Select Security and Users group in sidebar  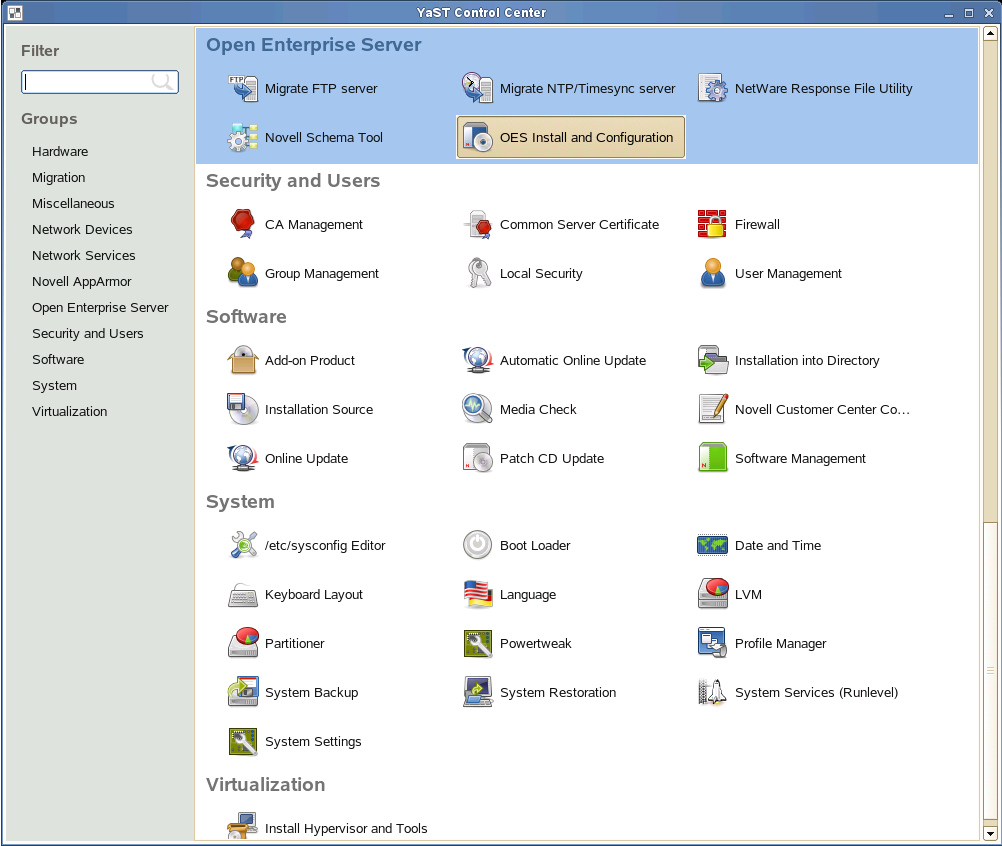click(x=88, y=334)
